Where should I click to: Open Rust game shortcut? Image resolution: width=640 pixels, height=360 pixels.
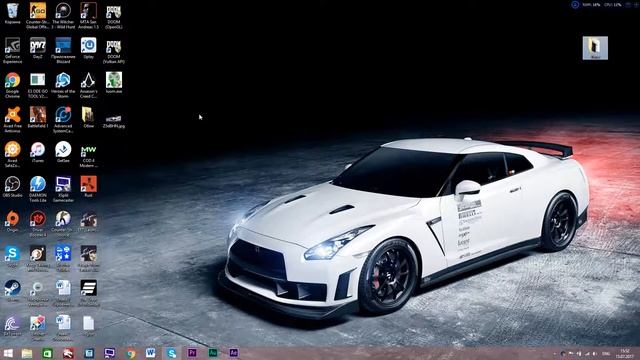[89, 187]
